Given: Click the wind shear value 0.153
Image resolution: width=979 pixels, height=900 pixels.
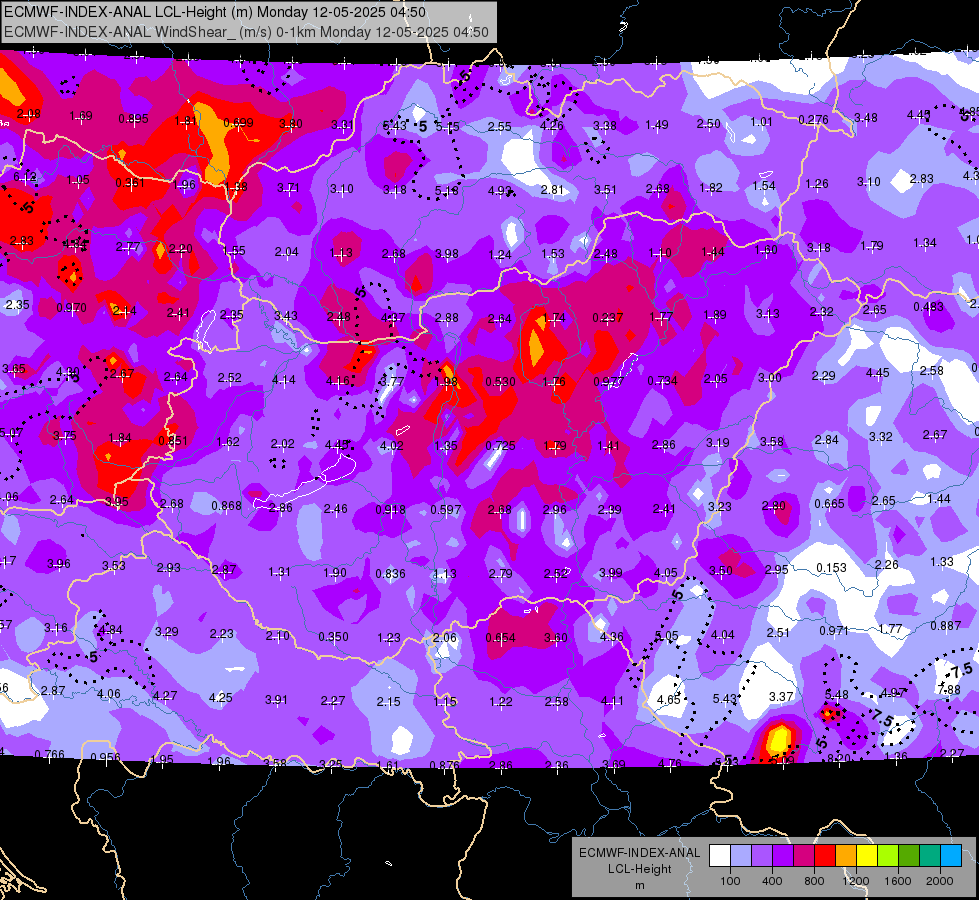Looking at the screenshot, I should pyautogui.click(x=832, y=568).
